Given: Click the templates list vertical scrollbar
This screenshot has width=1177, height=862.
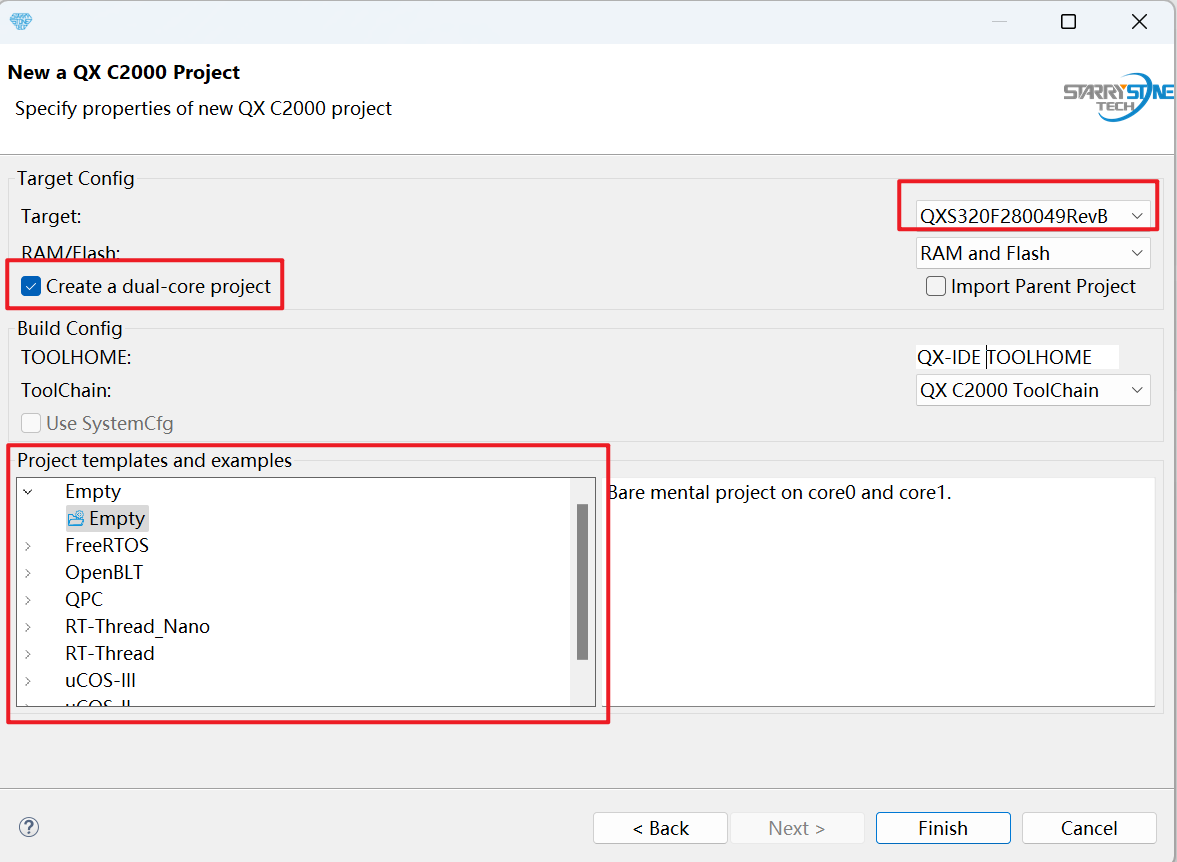Looking at the screenshot, I should 582,582.
